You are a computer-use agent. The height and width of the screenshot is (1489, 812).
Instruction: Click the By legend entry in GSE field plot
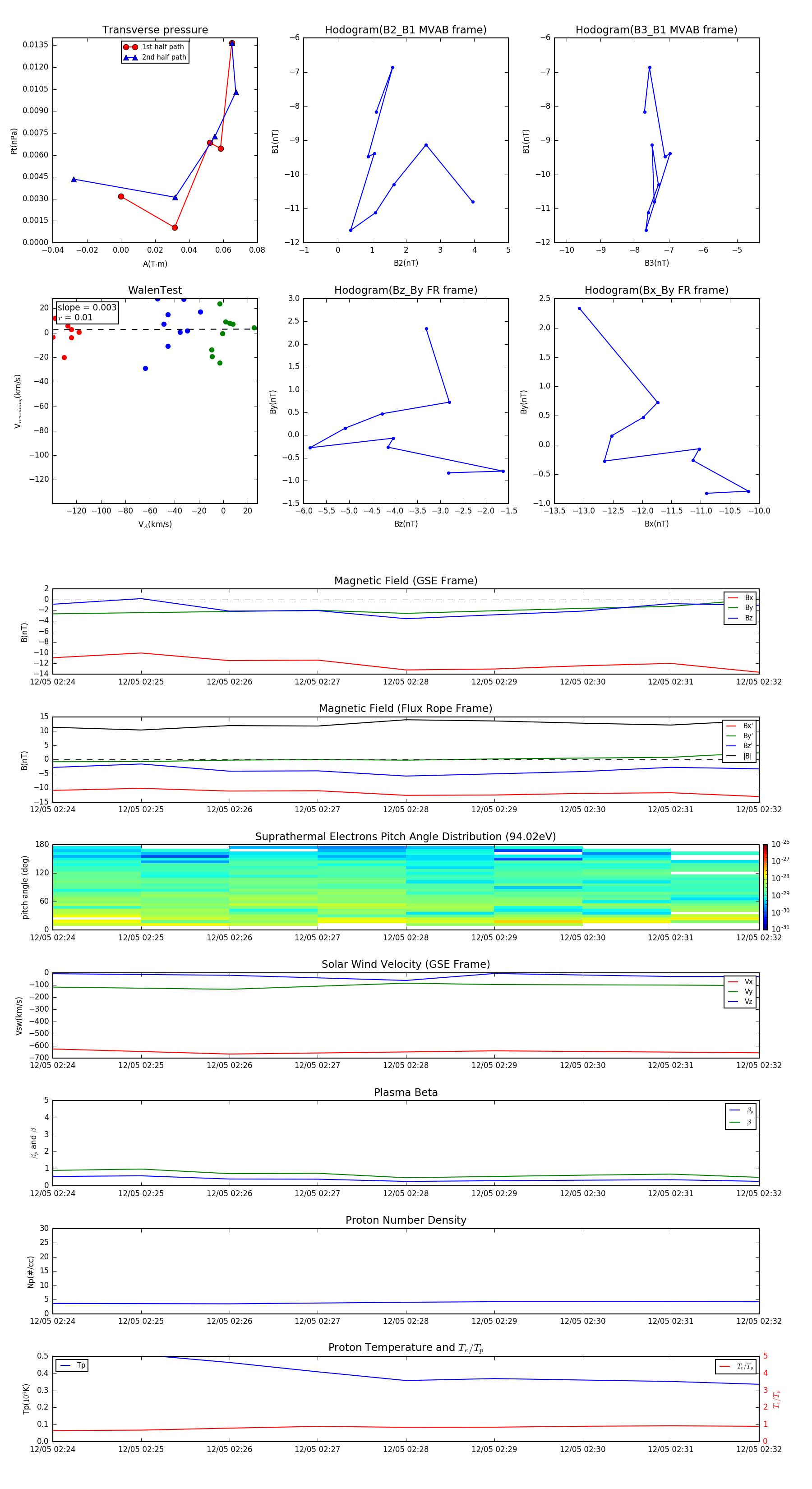pyautogui.click(x=740, y=608)
